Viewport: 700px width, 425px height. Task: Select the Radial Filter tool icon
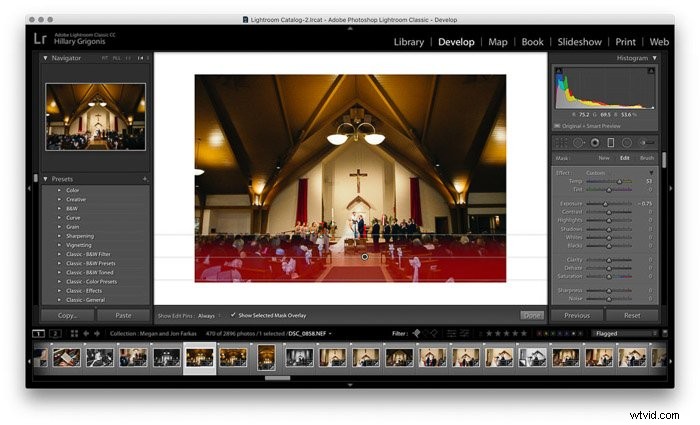pyautogui.click(x=627, y=143)
